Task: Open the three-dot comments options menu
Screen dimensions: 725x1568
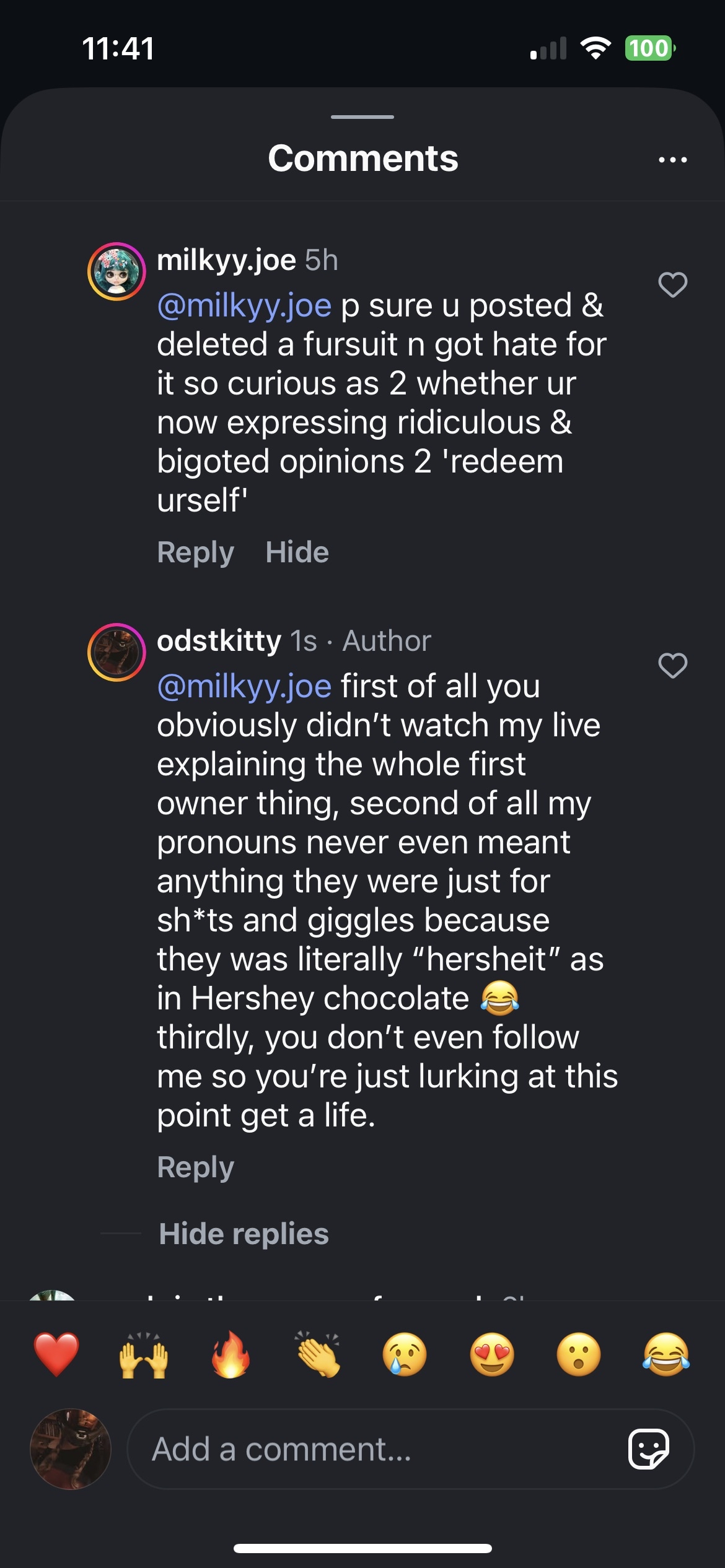Action: click(672, 160)
